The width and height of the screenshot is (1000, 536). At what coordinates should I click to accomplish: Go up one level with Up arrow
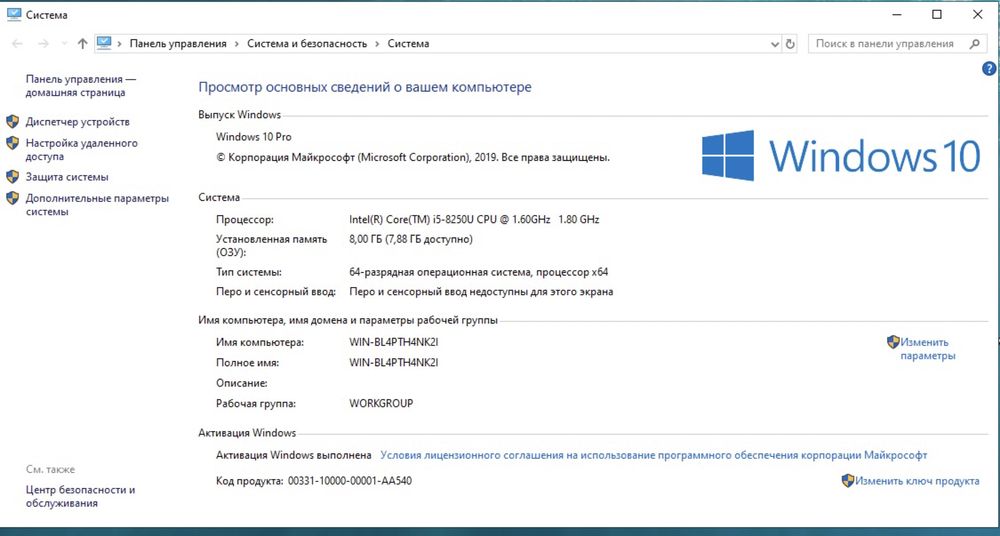pyautogui.click(x=82, y=43)
